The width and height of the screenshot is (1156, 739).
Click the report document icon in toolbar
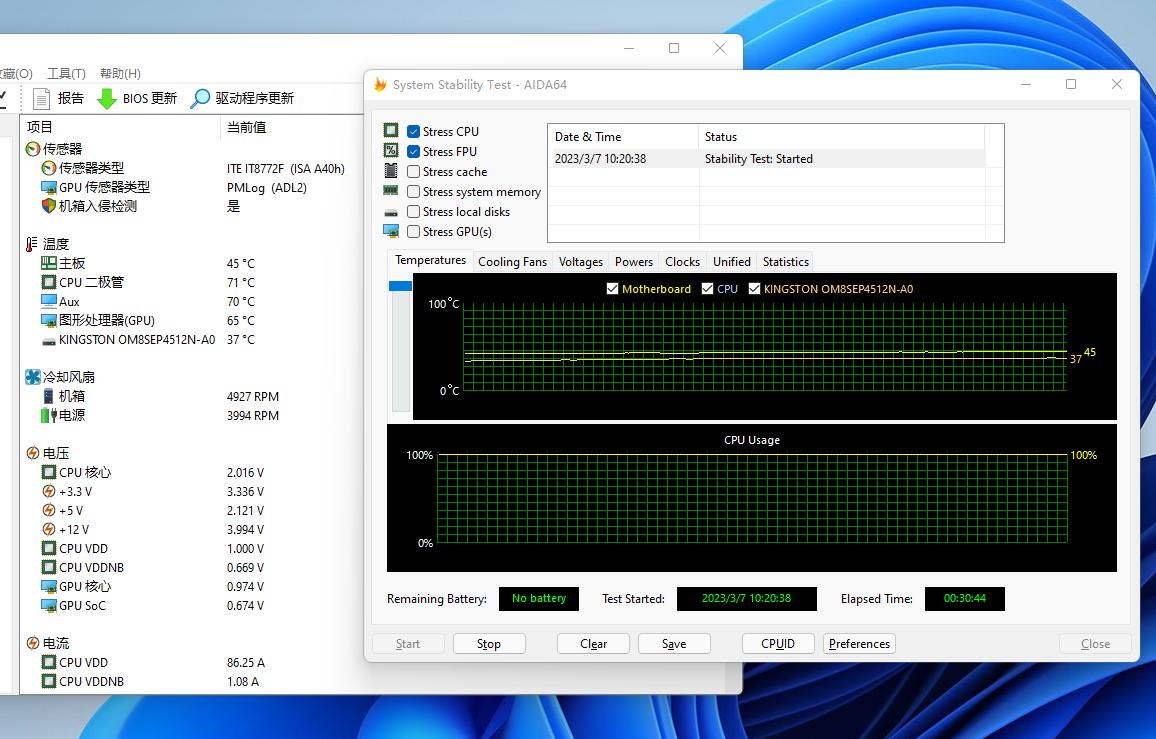click(x=41, y=98)
